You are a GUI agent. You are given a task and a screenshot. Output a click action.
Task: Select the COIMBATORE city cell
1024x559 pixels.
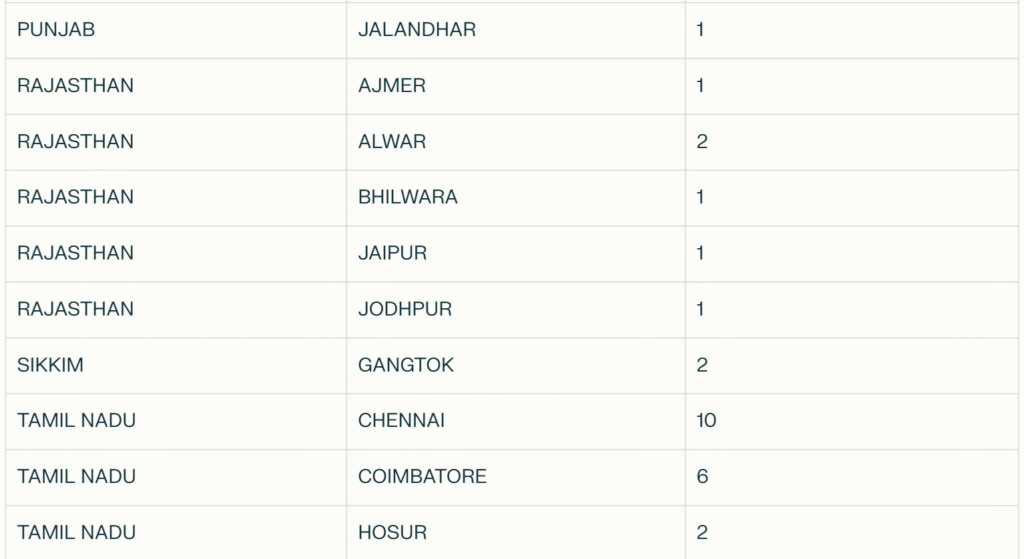515,477
